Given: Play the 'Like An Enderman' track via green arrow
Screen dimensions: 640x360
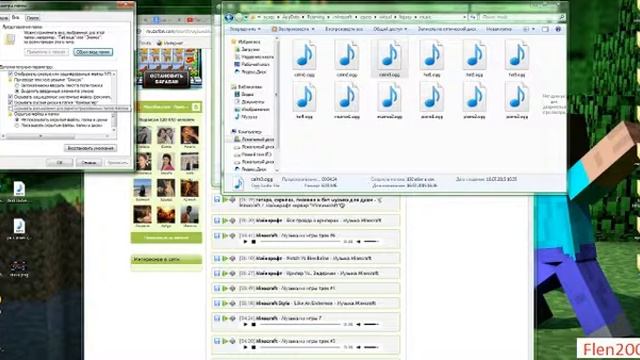Looking at the screenshot, I should click(225, 303).
